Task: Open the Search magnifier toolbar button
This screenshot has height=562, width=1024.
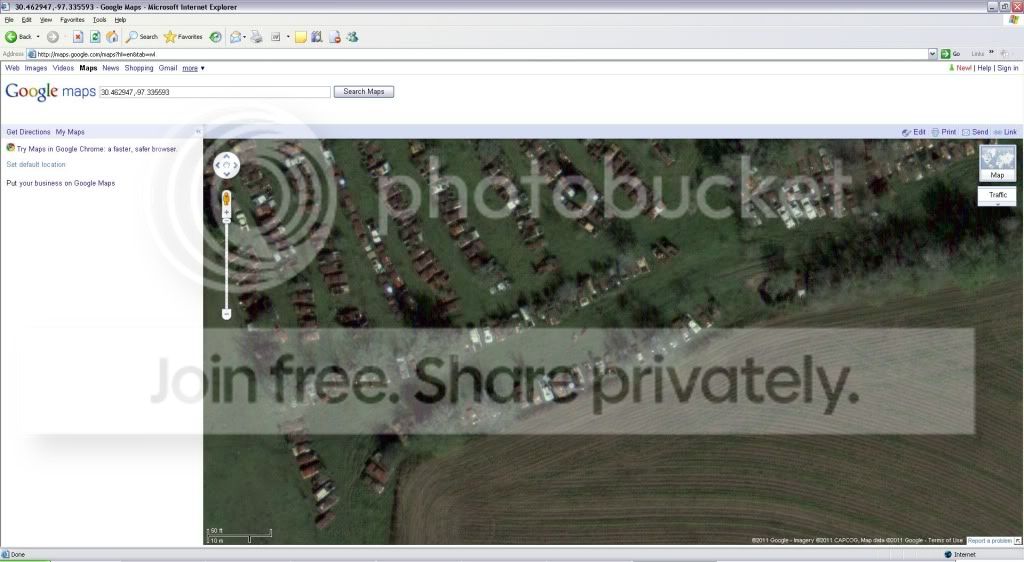Action: click(142, 37)
